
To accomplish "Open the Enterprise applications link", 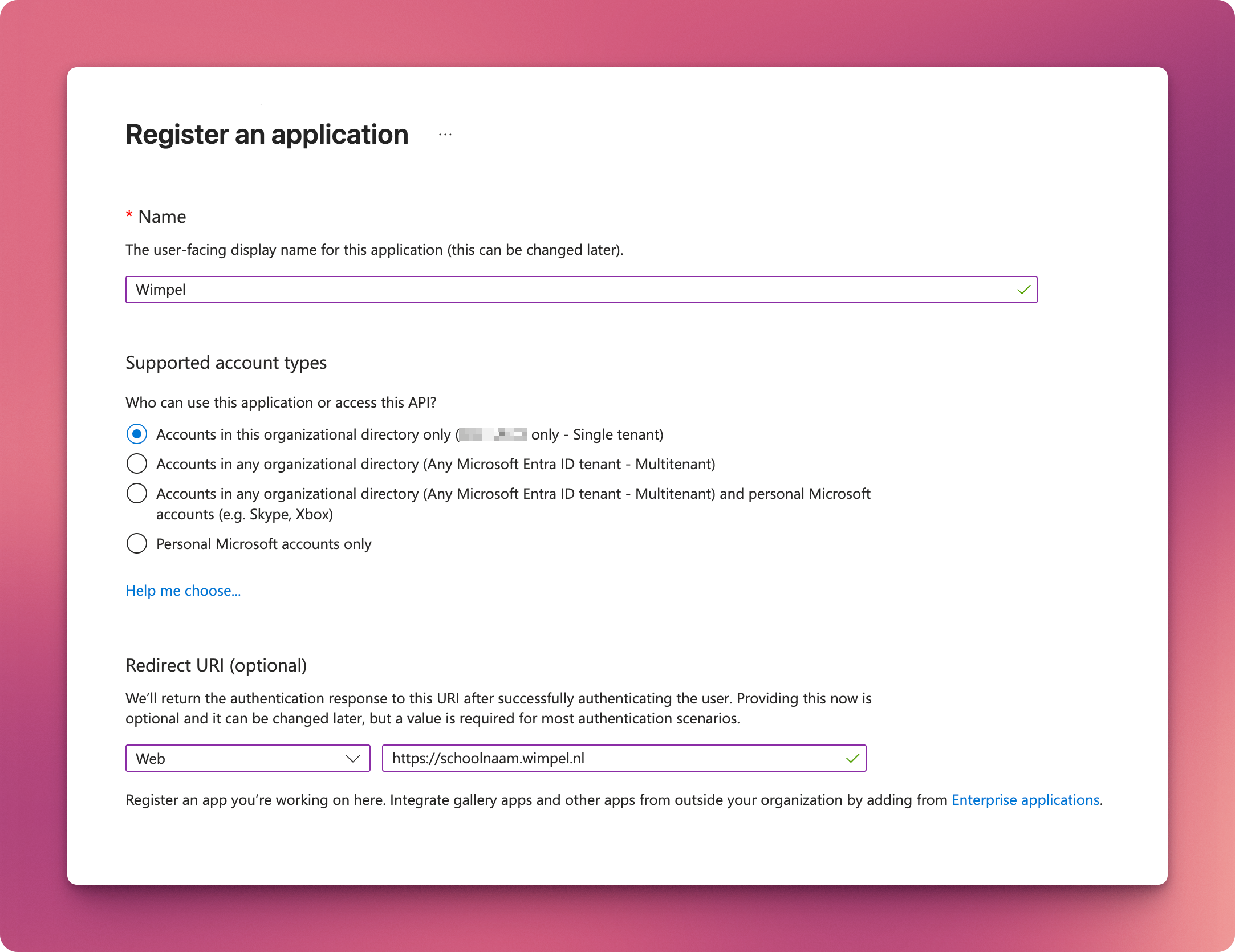I will [x=1025, y=800].
